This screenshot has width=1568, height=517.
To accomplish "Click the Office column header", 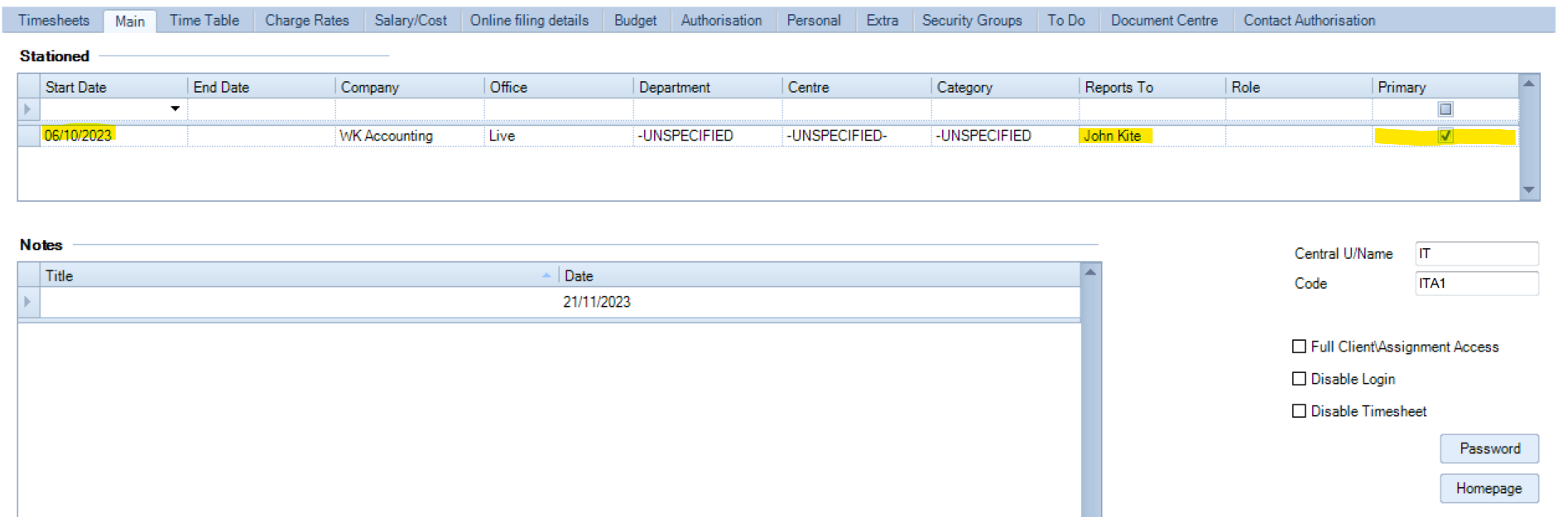I will point(559,87).
